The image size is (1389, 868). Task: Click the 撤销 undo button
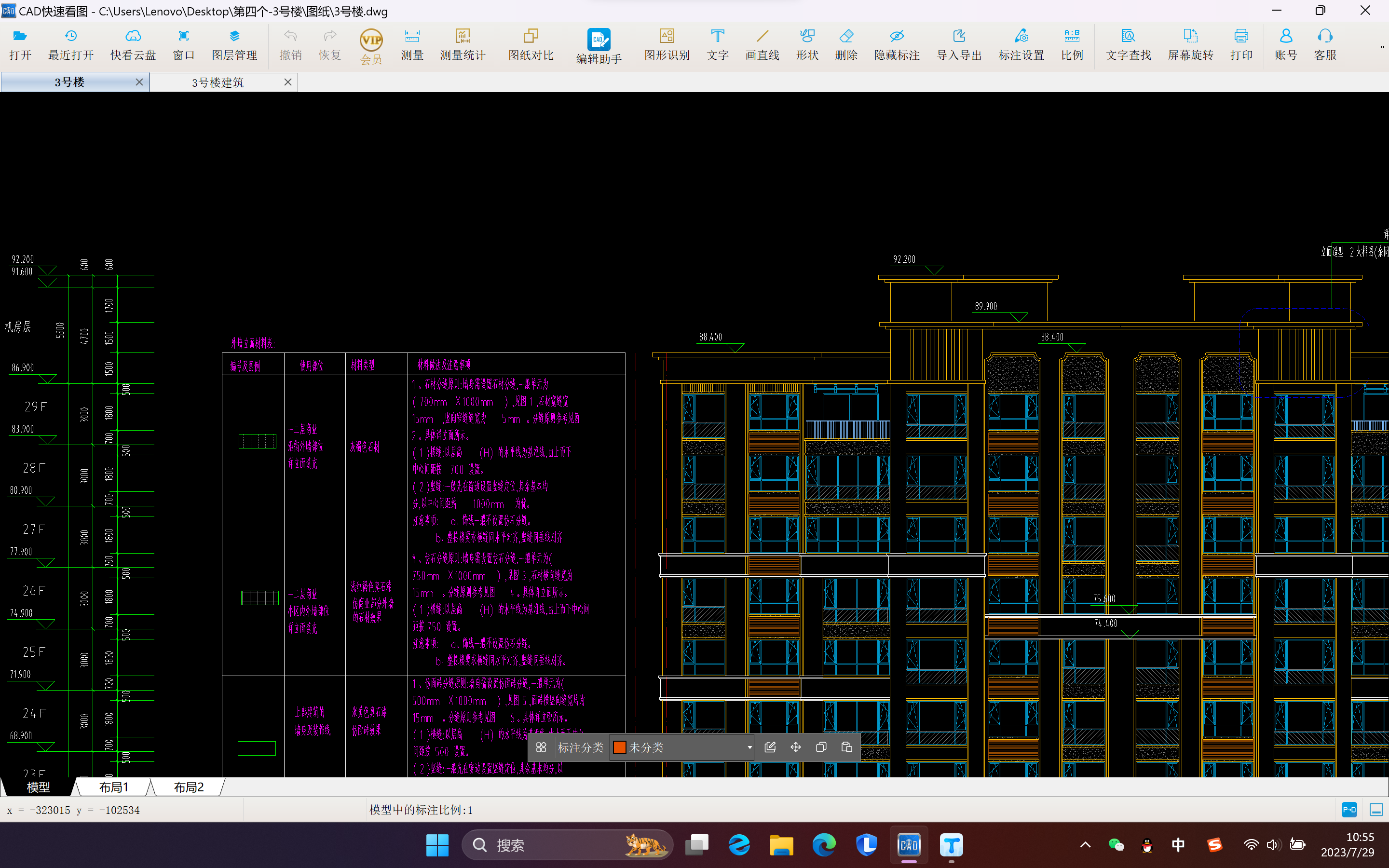290,45
